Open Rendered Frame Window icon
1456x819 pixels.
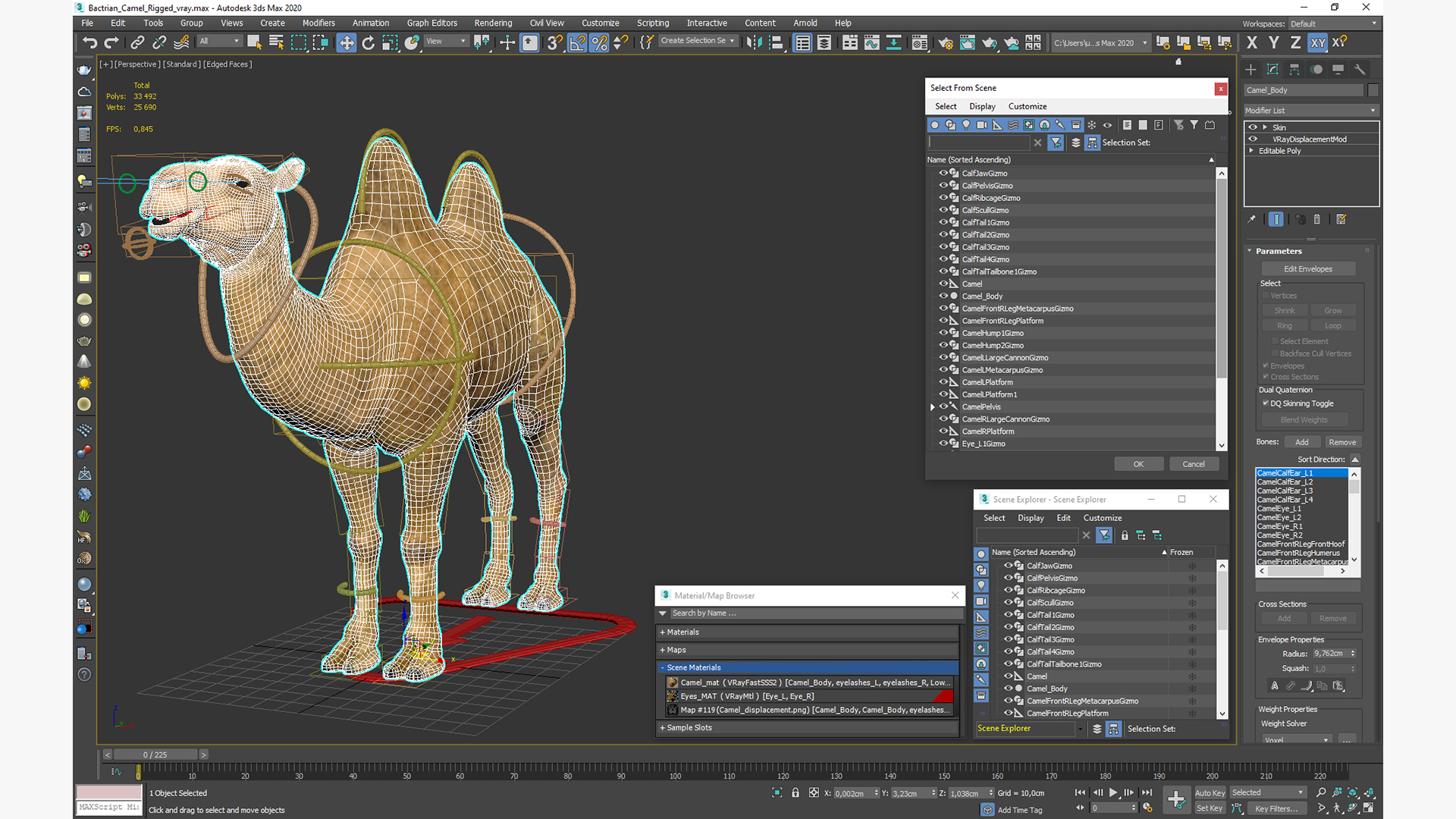968,42
